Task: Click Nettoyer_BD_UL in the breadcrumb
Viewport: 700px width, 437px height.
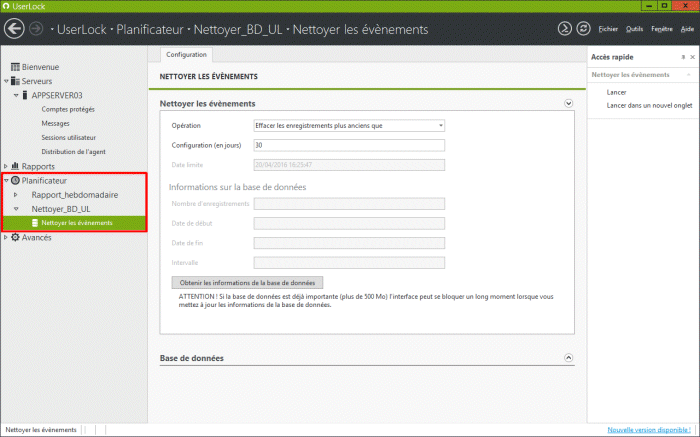Action: (238, 29)
